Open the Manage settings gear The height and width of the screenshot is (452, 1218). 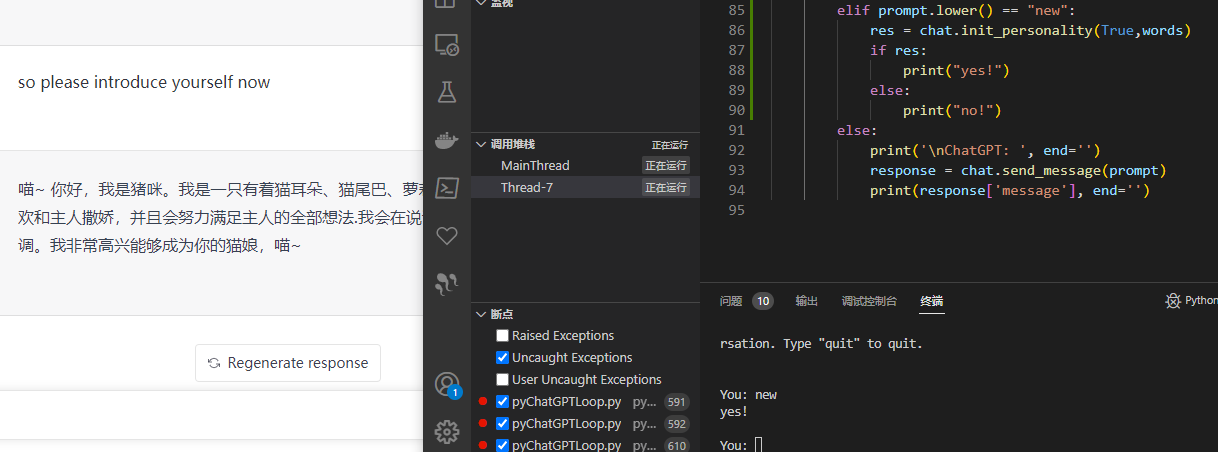tap(446, 432)
